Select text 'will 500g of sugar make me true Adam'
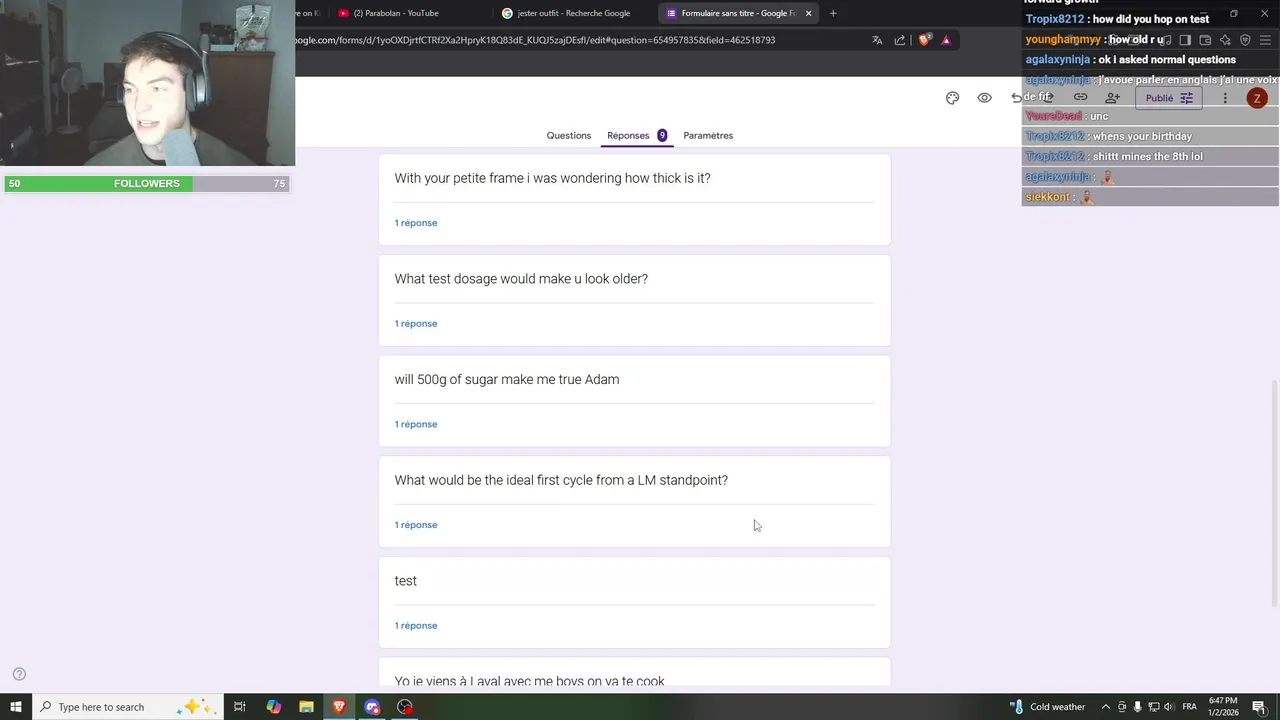 coord(507,380)
